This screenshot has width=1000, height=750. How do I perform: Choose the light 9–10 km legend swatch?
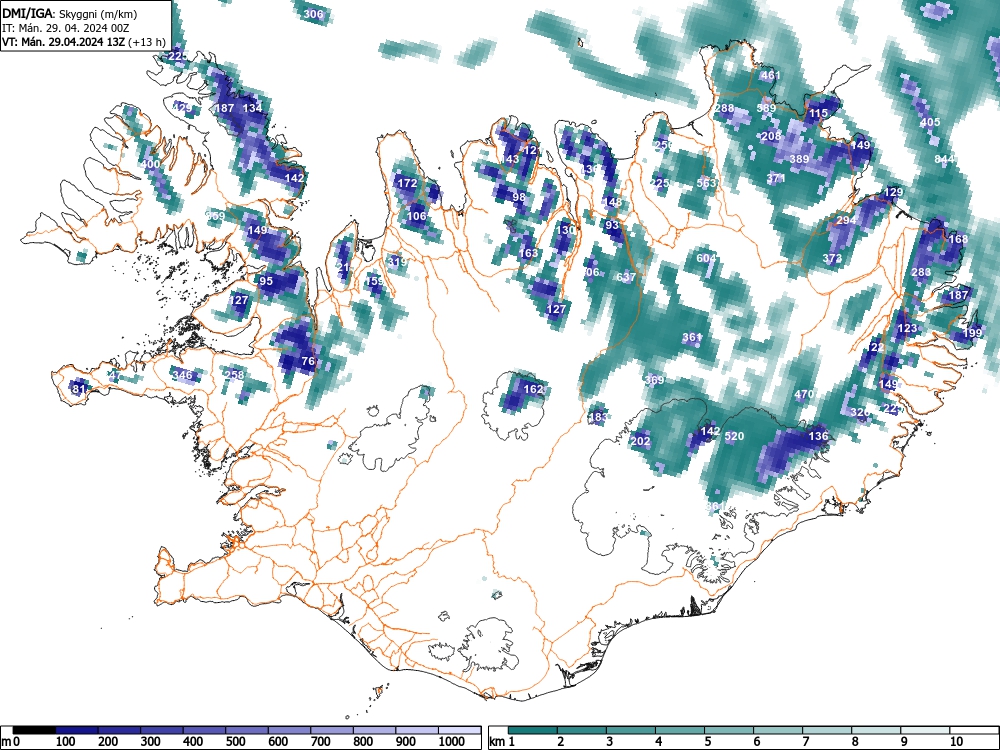tap(925, 730)
